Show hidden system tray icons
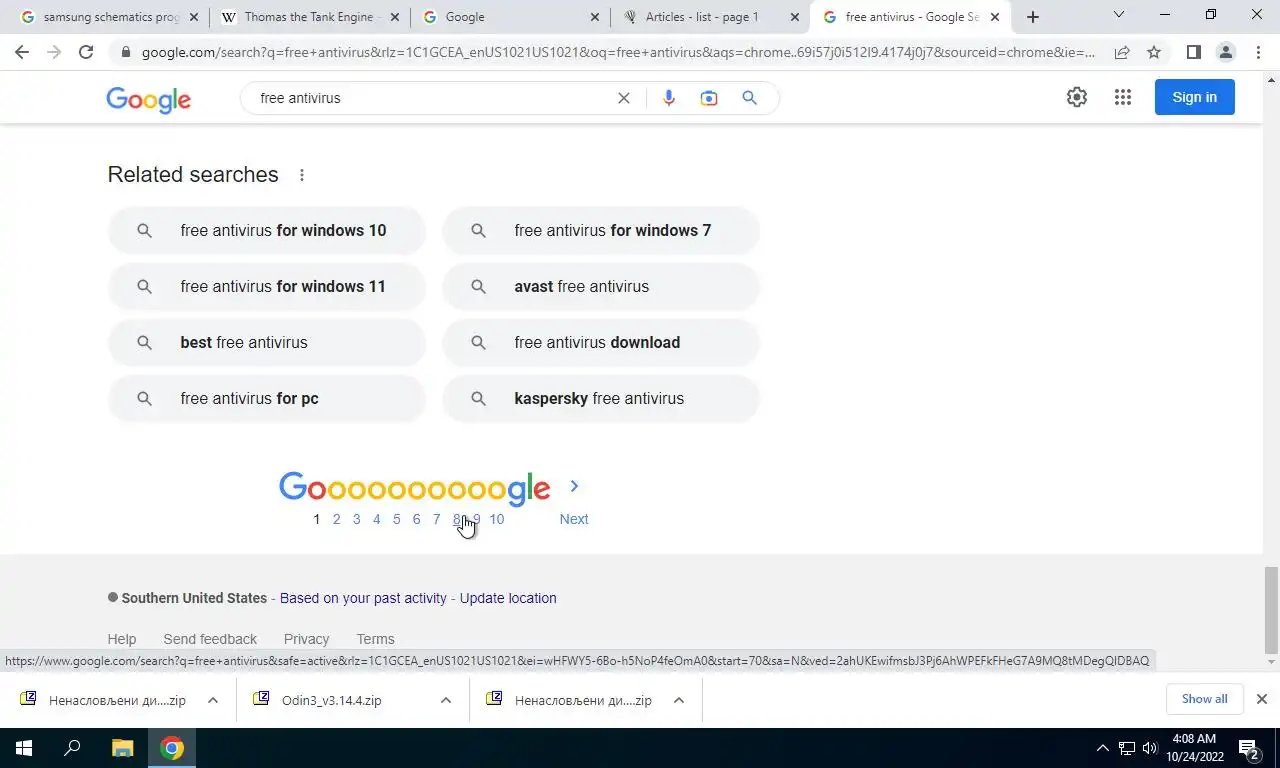This screenshot has width=1280, height=768. pos(1103,748)
